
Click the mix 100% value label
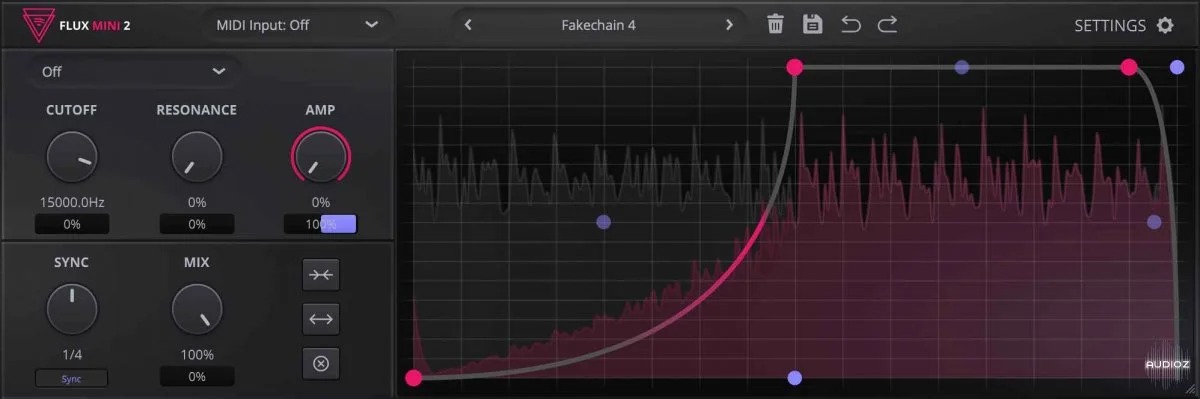pyautogui.click(x=197, y=355)
